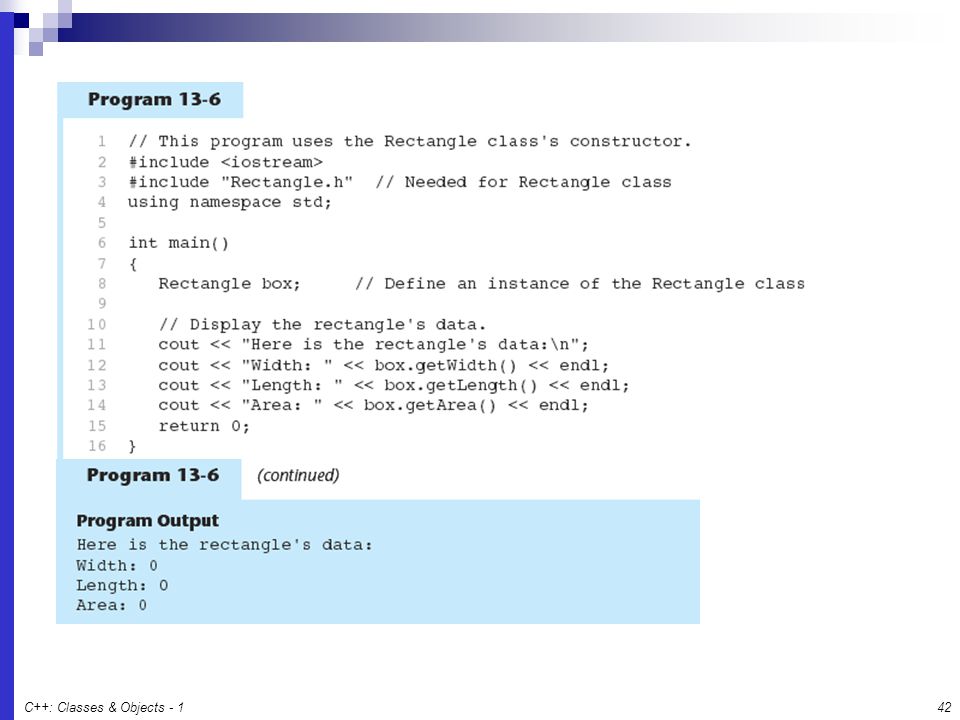Click line number 16

pos(97,446)
